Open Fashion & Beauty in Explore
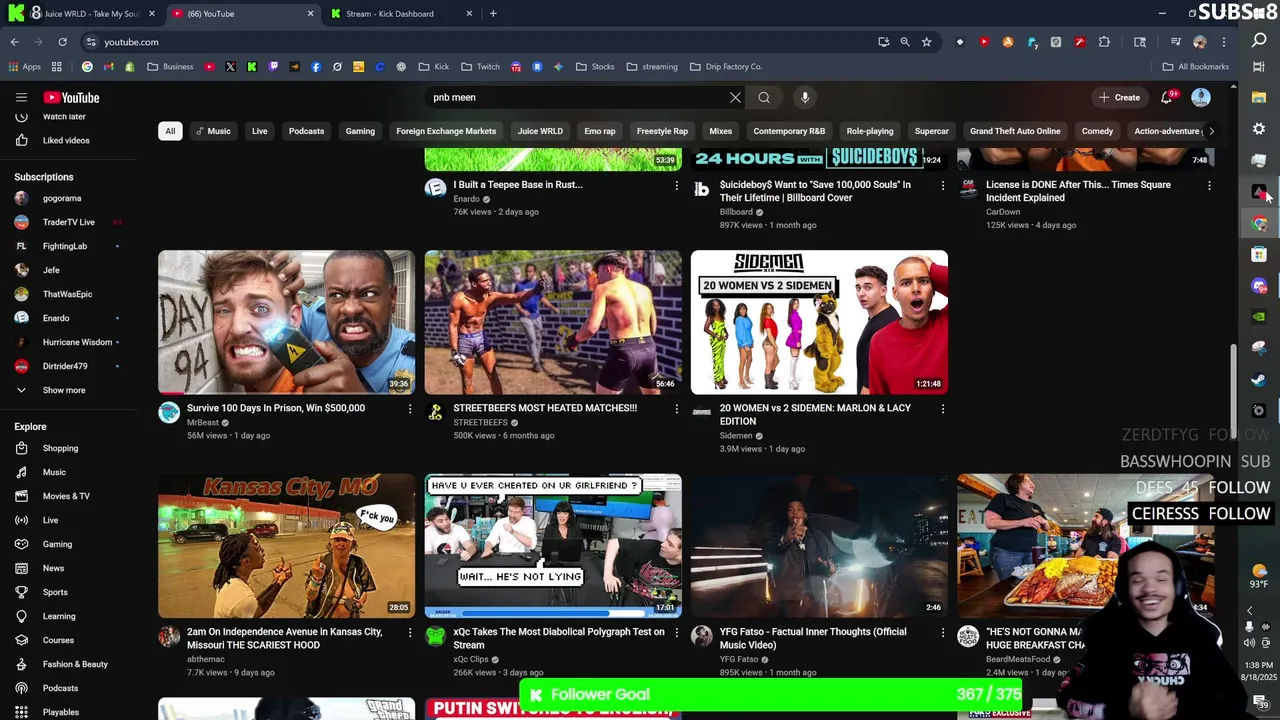Screen dimensions: 1280x720 [x=75, y=664]
